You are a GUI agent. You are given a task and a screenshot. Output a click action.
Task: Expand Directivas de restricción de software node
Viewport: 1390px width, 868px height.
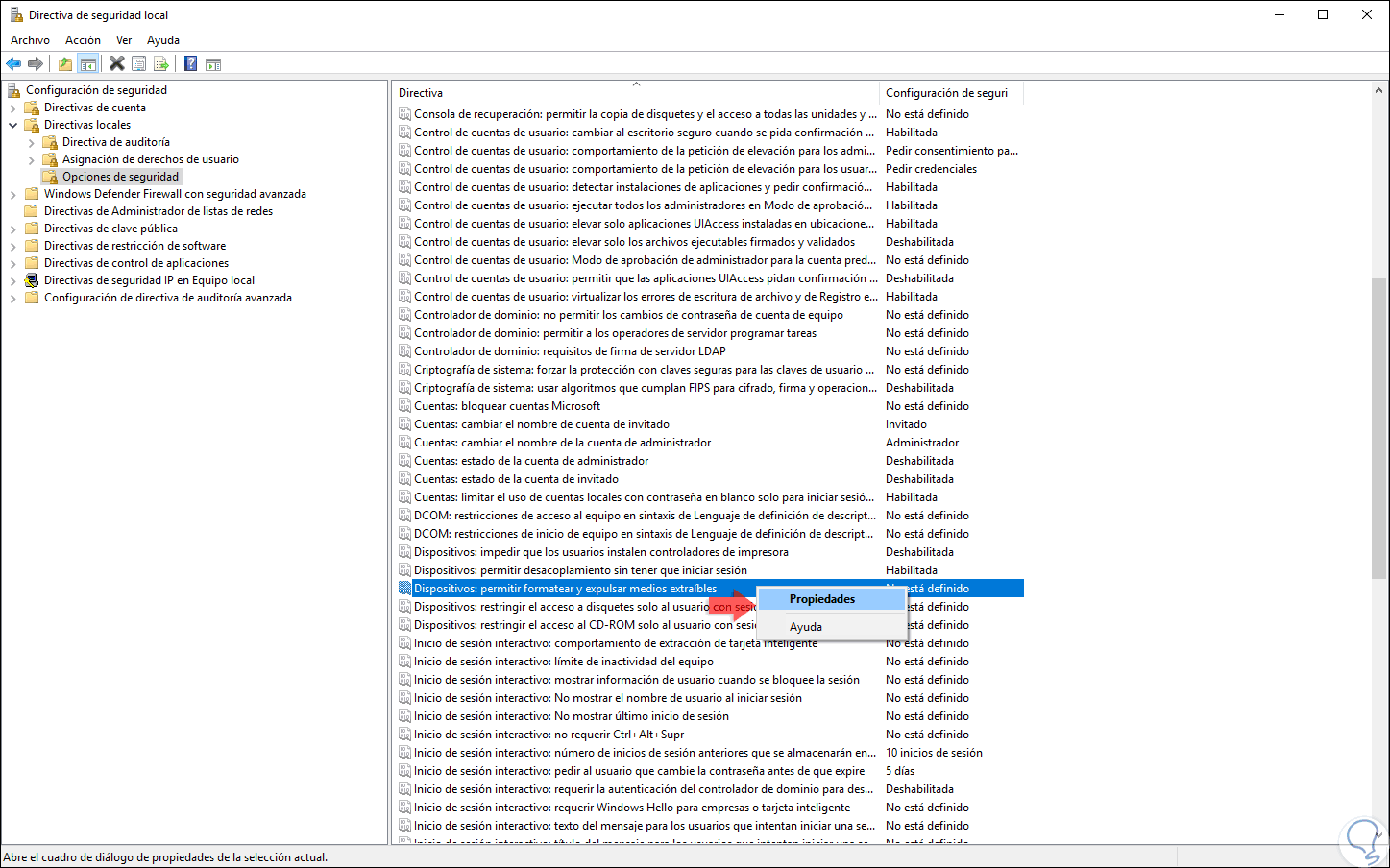[x=13, y=246]
